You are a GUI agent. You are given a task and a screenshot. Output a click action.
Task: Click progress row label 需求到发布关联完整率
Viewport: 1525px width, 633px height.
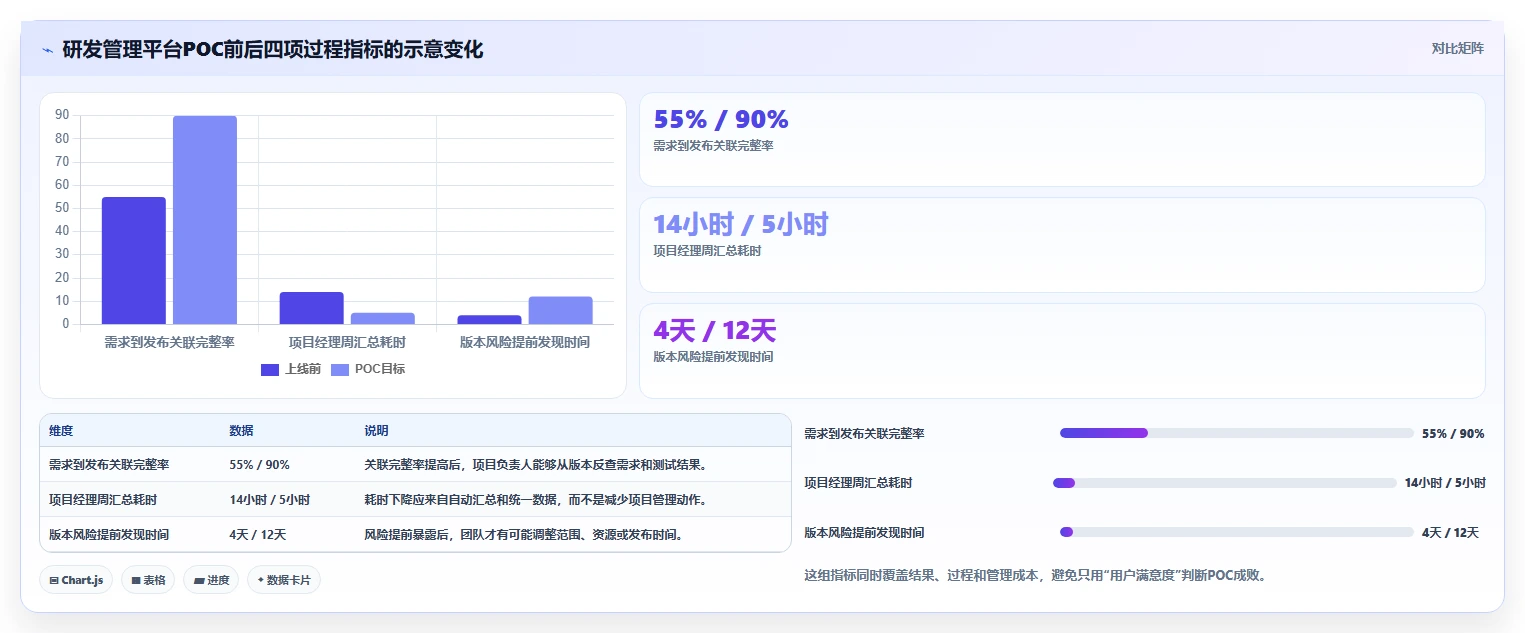tap(864, 434)
